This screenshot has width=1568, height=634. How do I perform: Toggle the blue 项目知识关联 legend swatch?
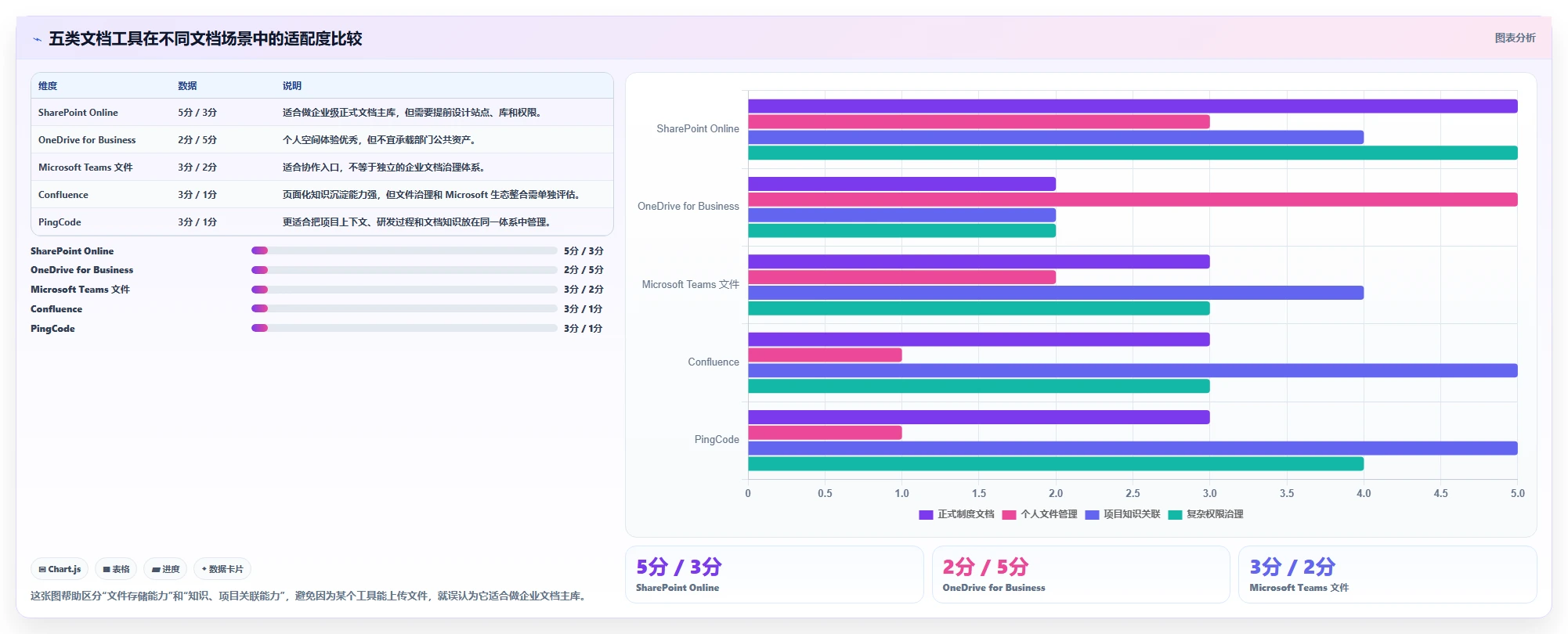1092,514
